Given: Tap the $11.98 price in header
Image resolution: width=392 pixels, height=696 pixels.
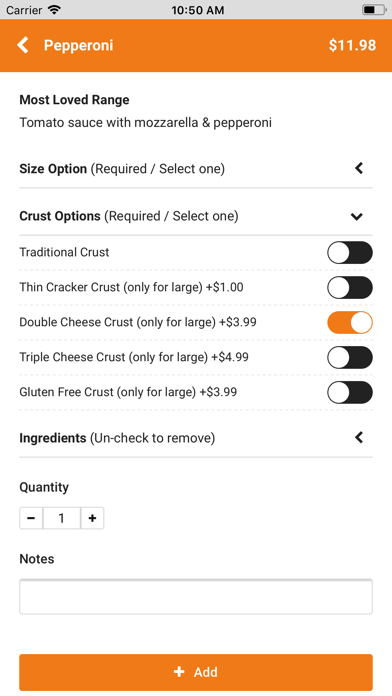Looking at the screenshot, I should pyautogui.click(x=352, y=45).
